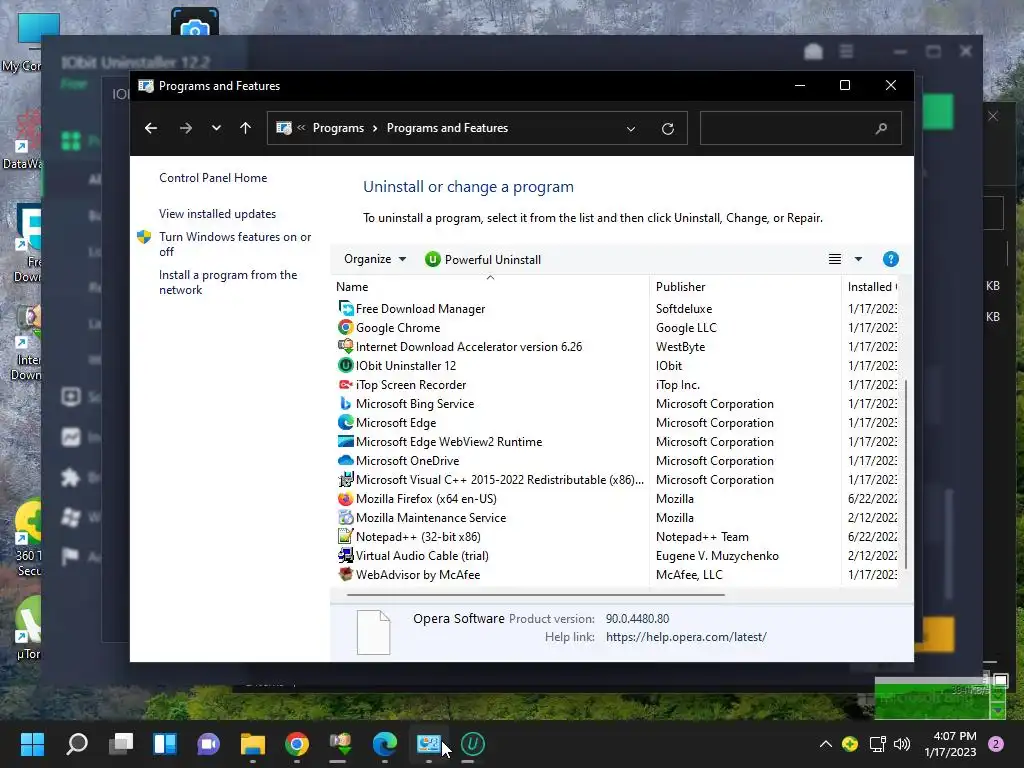Open Install a program from the network
The width and height of the screenshot is (1024, 768).
[228, 282]
